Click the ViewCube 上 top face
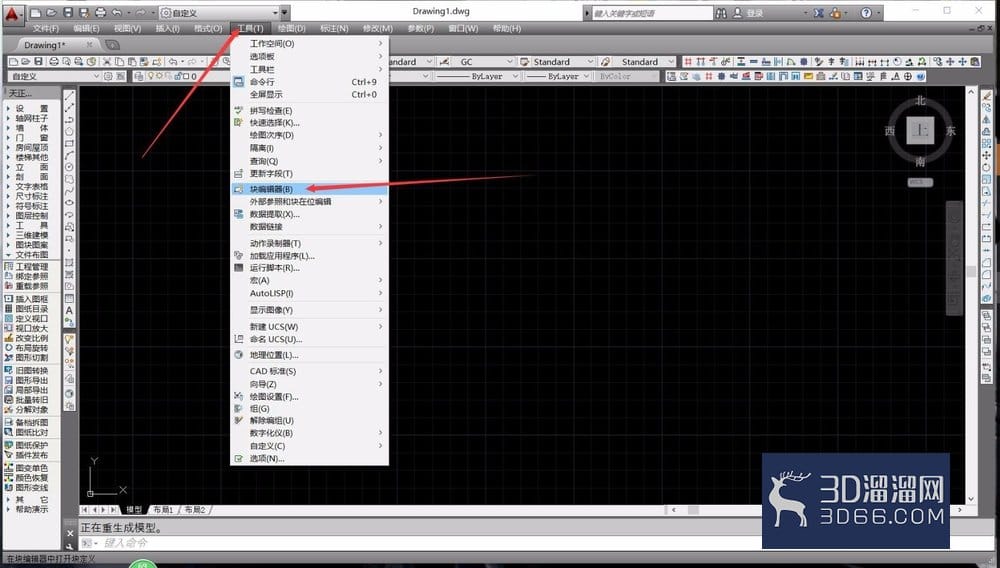Image resolution: width=1000 pixels, height=568 pixels. [920, 130]
